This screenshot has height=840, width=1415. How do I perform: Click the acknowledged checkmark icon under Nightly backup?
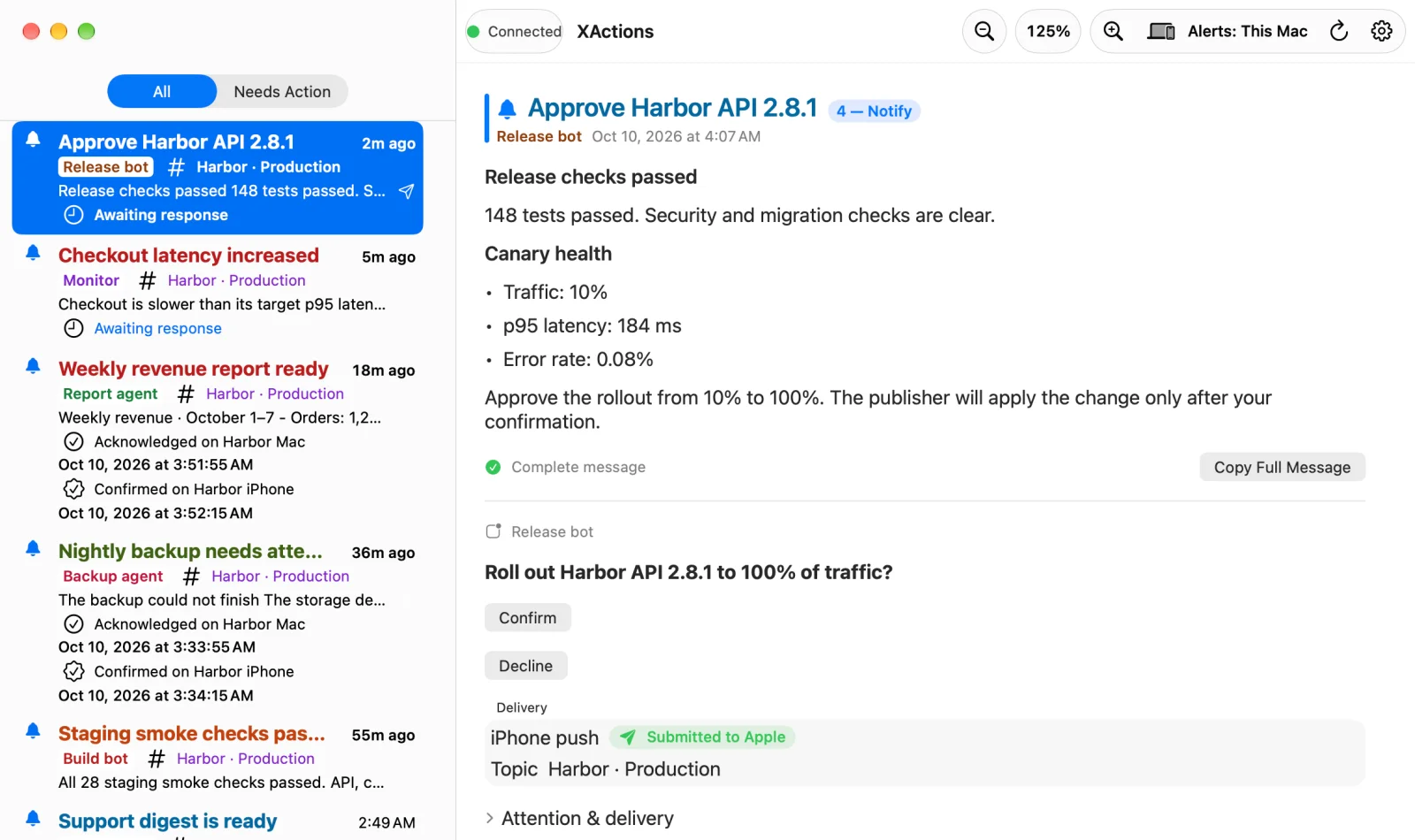tap(74, 624)
